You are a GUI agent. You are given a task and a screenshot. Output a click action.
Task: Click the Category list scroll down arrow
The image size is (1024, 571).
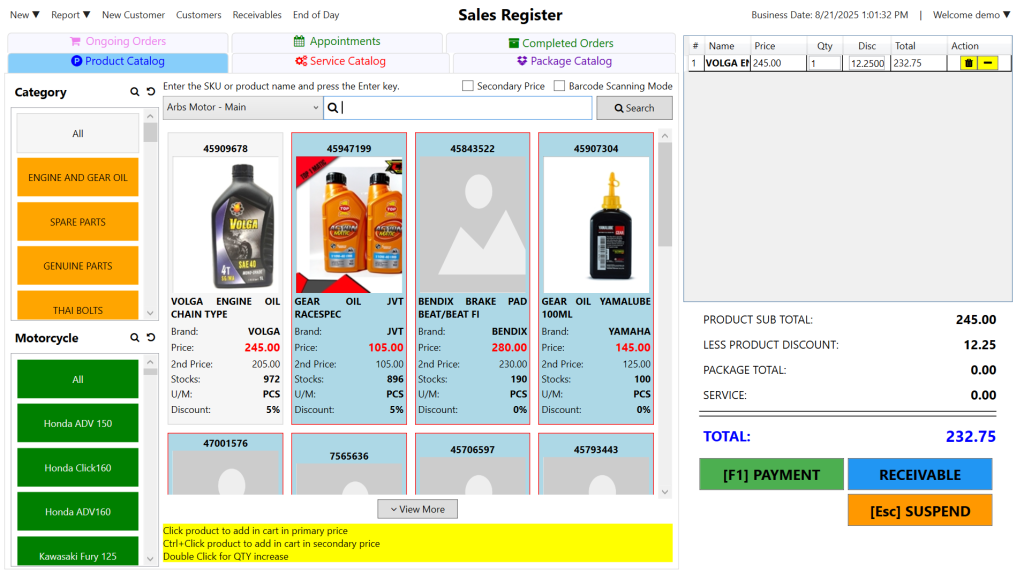[150, 313]
